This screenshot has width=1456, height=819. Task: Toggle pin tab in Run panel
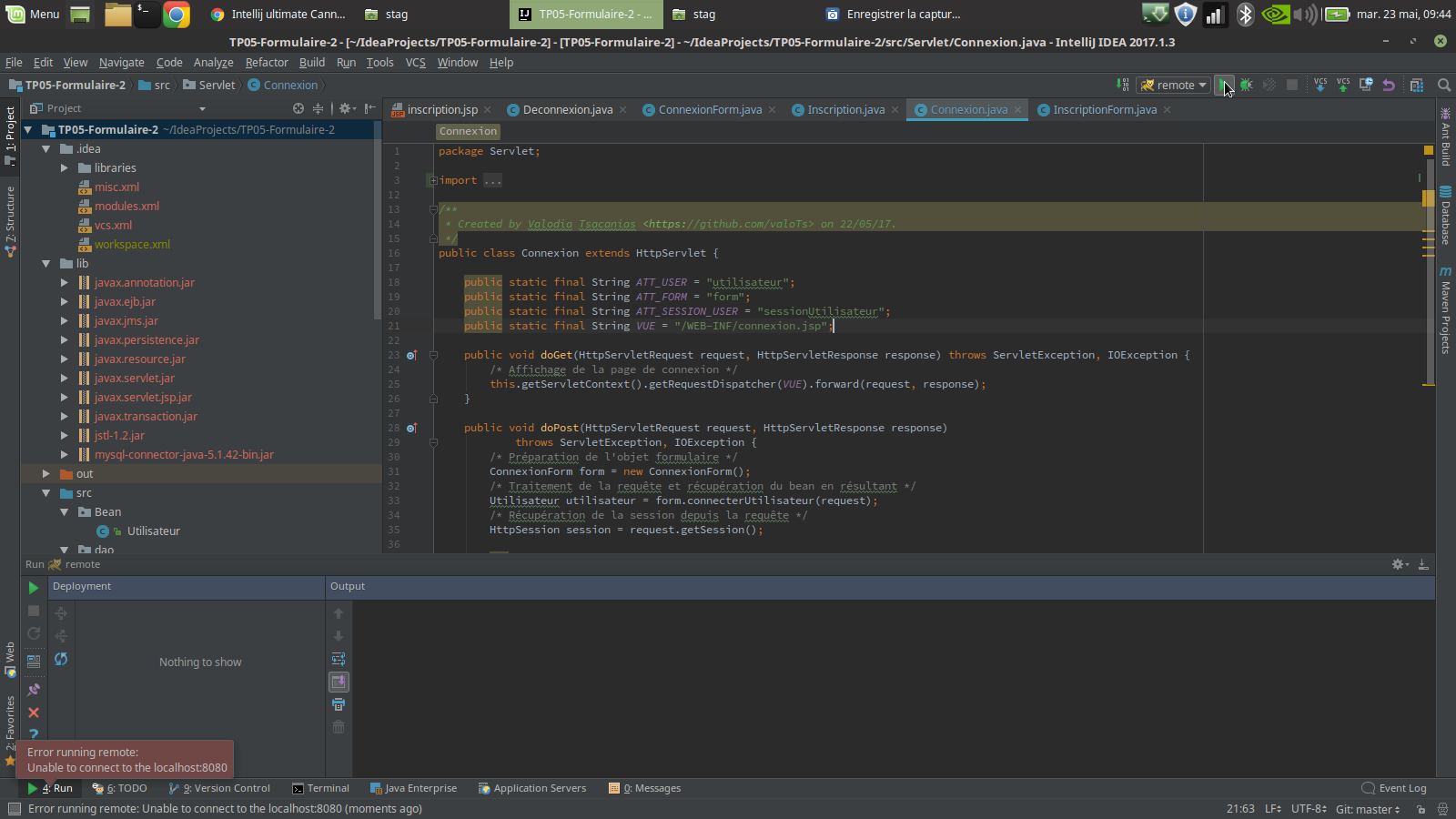coord(34,690)
